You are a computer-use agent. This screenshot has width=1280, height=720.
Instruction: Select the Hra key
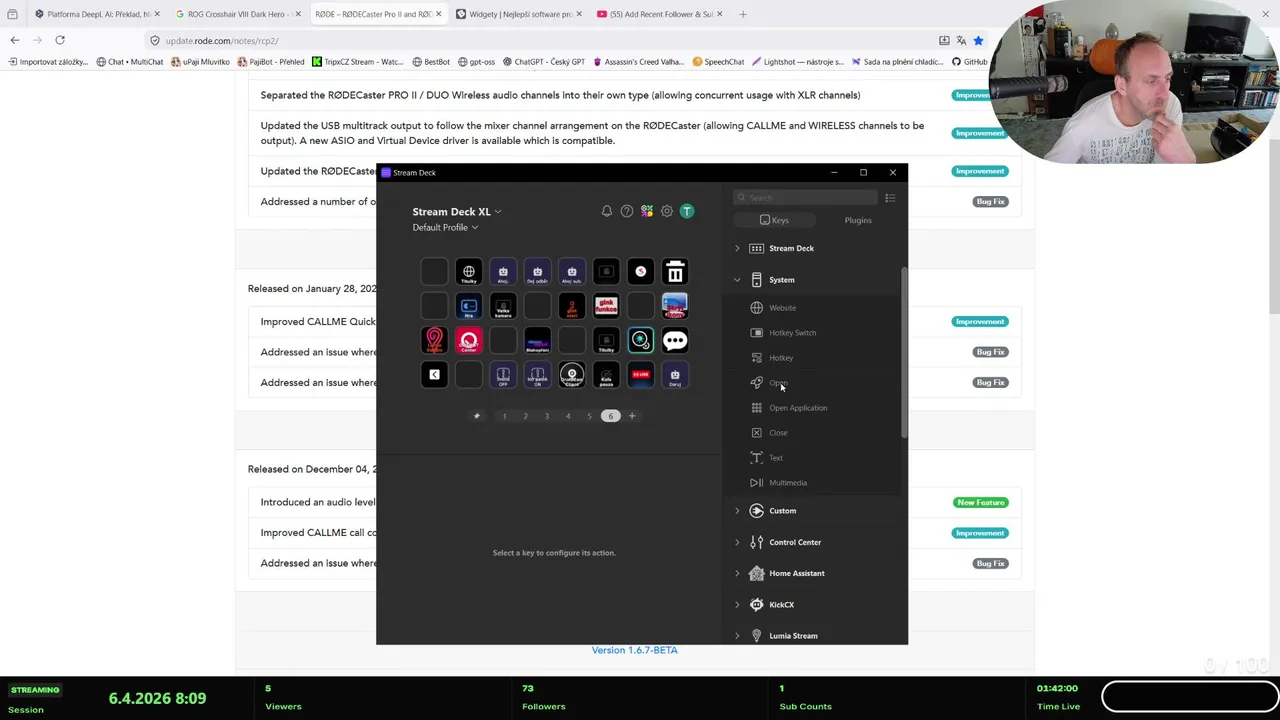469,306
